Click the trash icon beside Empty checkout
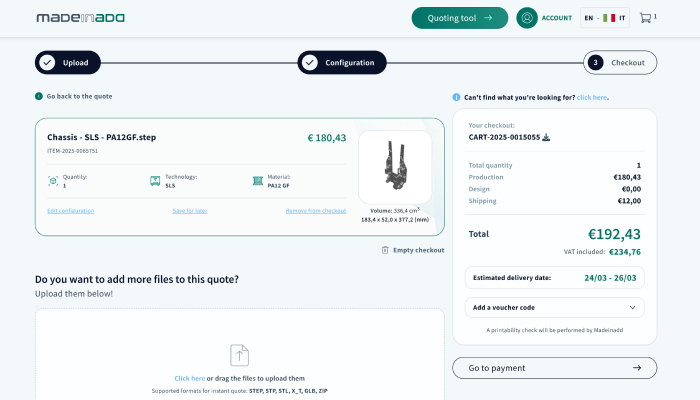This screenshot has height=400, width=700. click(x=385, y=250)
